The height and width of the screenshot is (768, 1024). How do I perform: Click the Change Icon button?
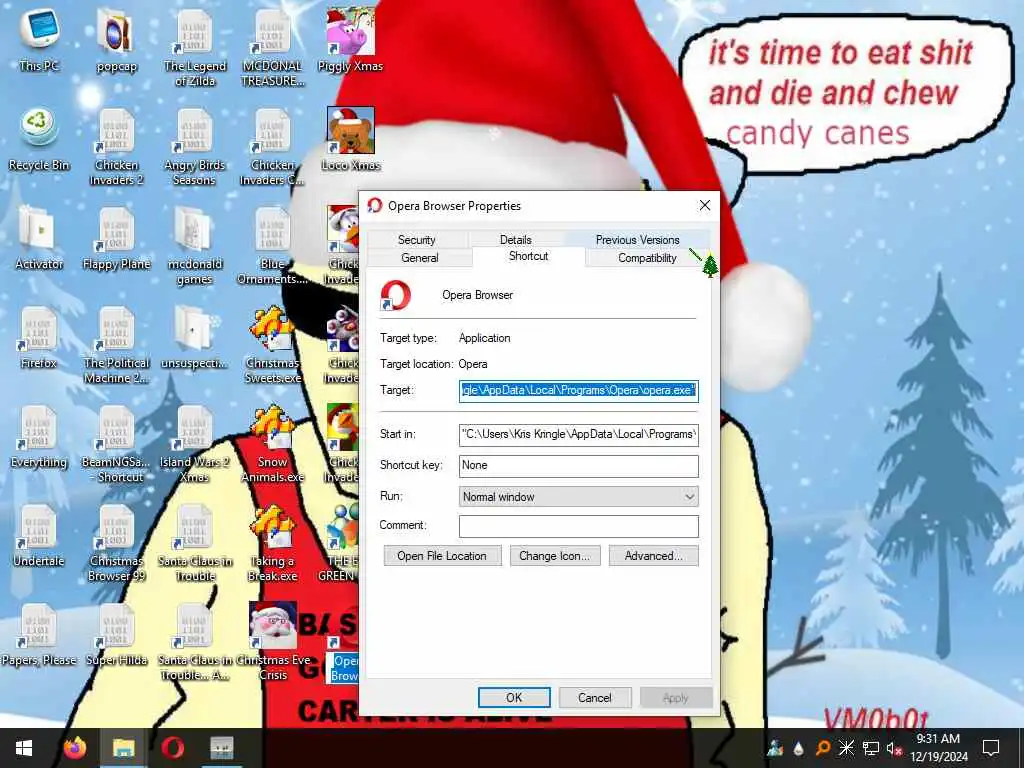[x=554, y=556]
